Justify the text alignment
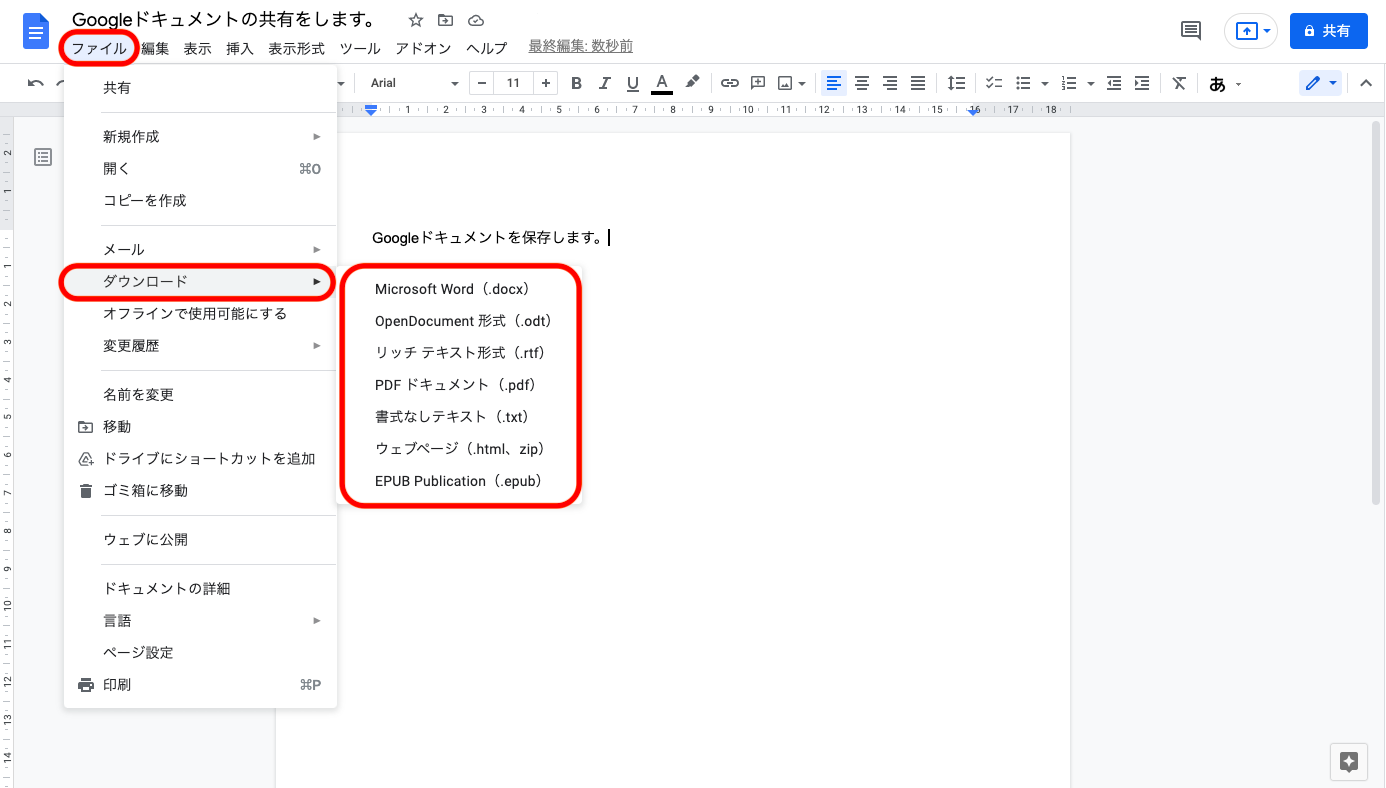Viewport: 1386px width, 788px height. click(x=918, y=84)
